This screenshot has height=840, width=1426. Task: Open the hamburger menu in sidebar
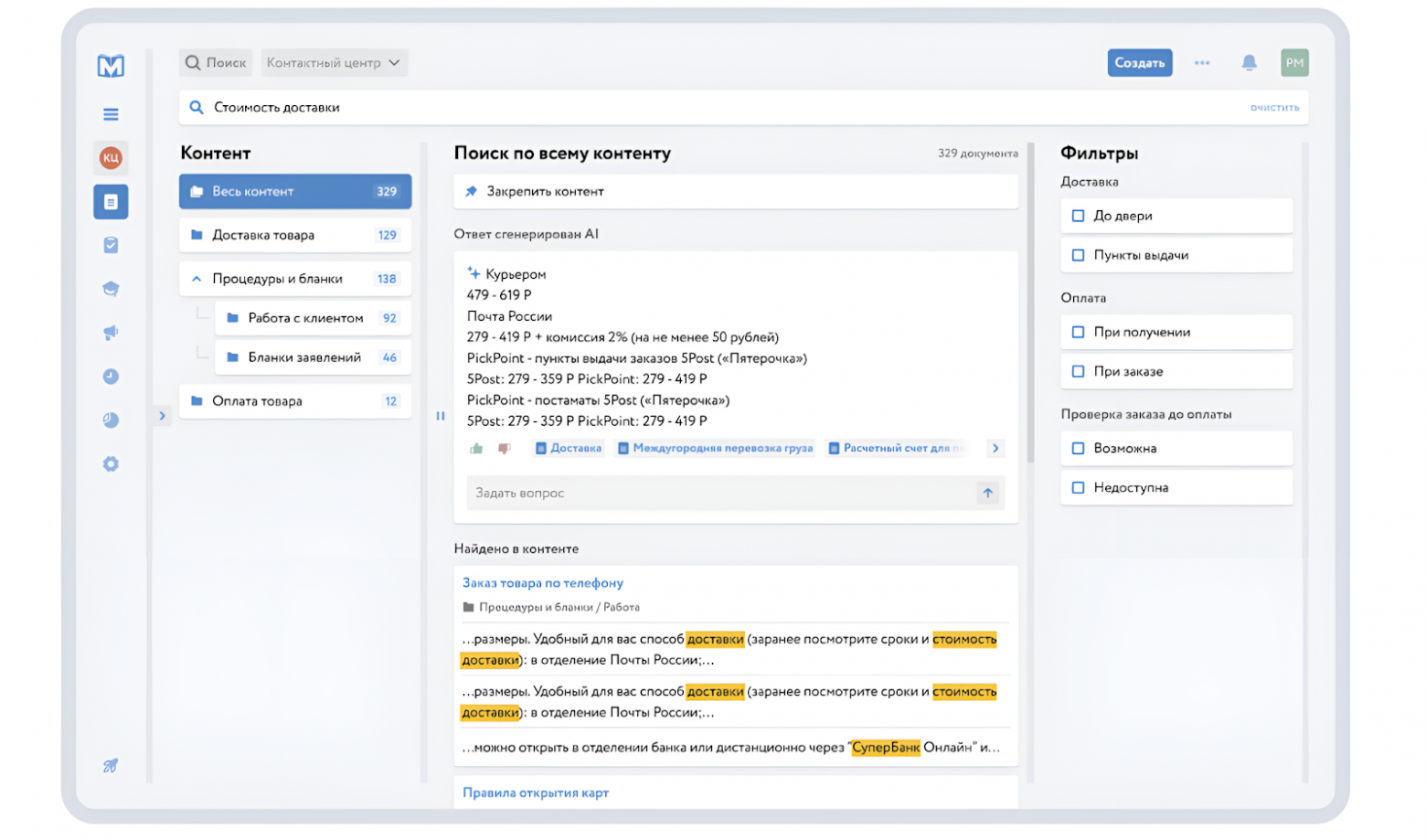(x=111, y=114)
